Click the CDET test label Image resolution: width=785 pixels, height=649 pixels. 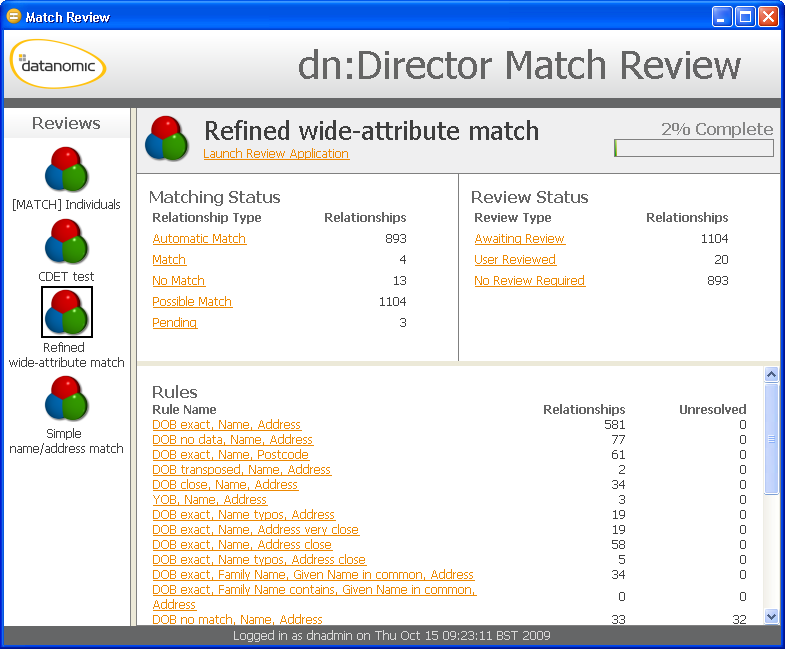(67, 277)
